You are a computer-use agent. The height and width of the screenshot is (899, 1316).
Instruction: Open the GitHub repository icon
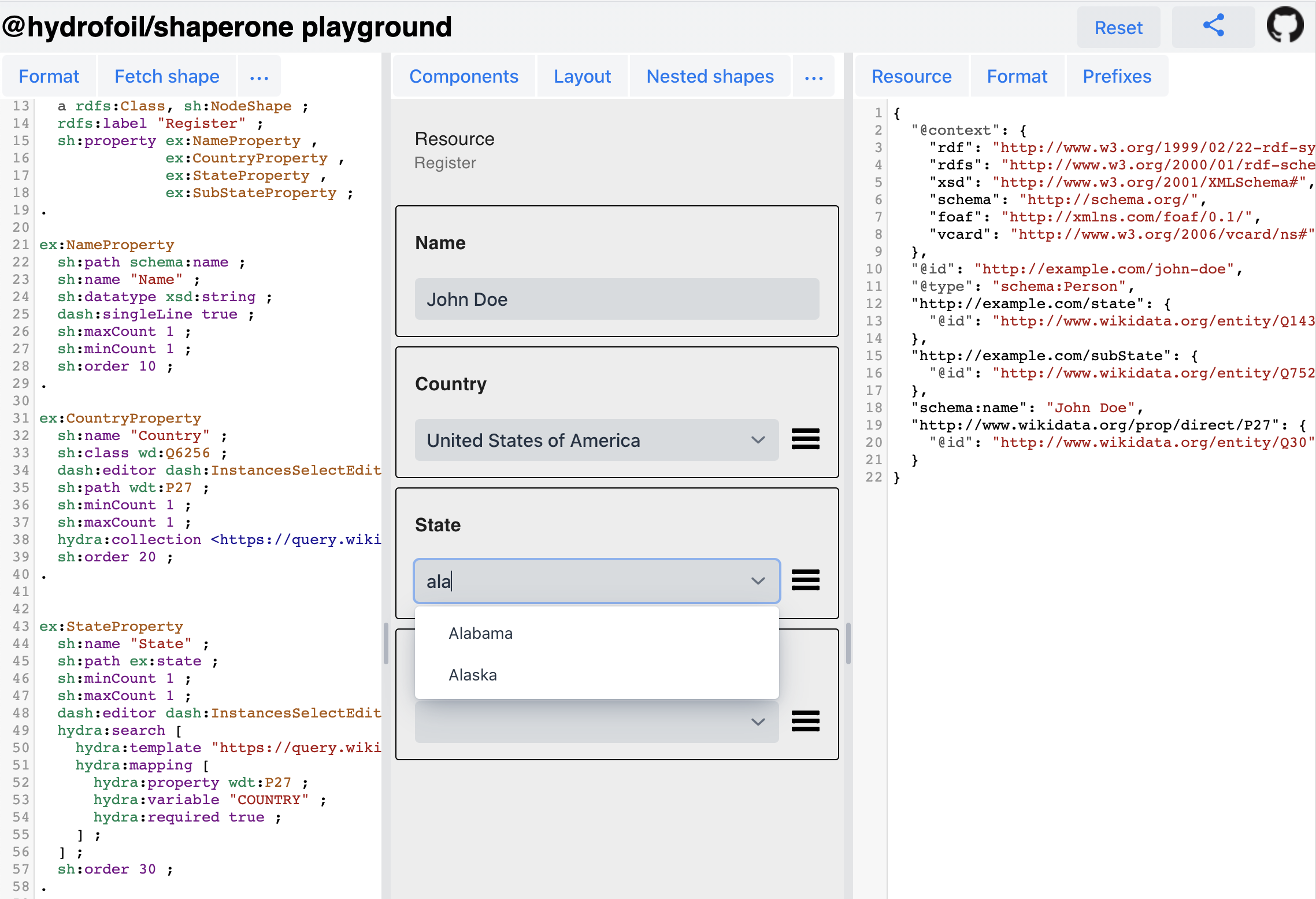[x=1285, y=25]
